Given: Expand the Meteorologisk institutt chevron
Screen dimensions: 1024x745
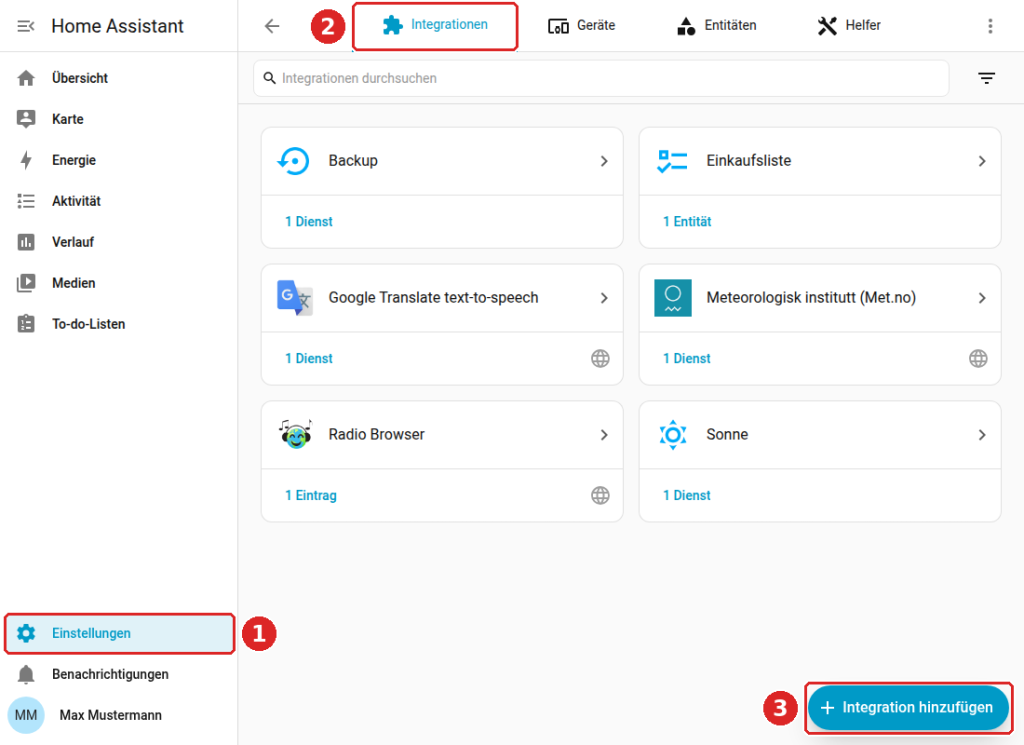Looking at the screenshot, I should (x=982, y=298).
